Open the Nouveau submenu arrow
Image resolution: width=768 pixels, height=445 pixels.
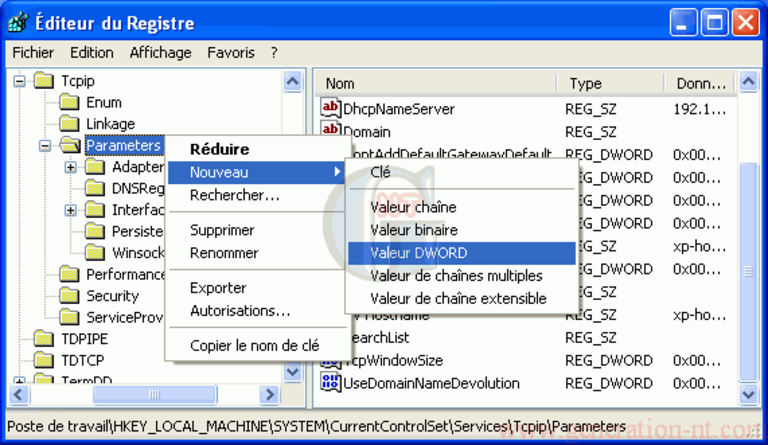(x=337, y=172)
